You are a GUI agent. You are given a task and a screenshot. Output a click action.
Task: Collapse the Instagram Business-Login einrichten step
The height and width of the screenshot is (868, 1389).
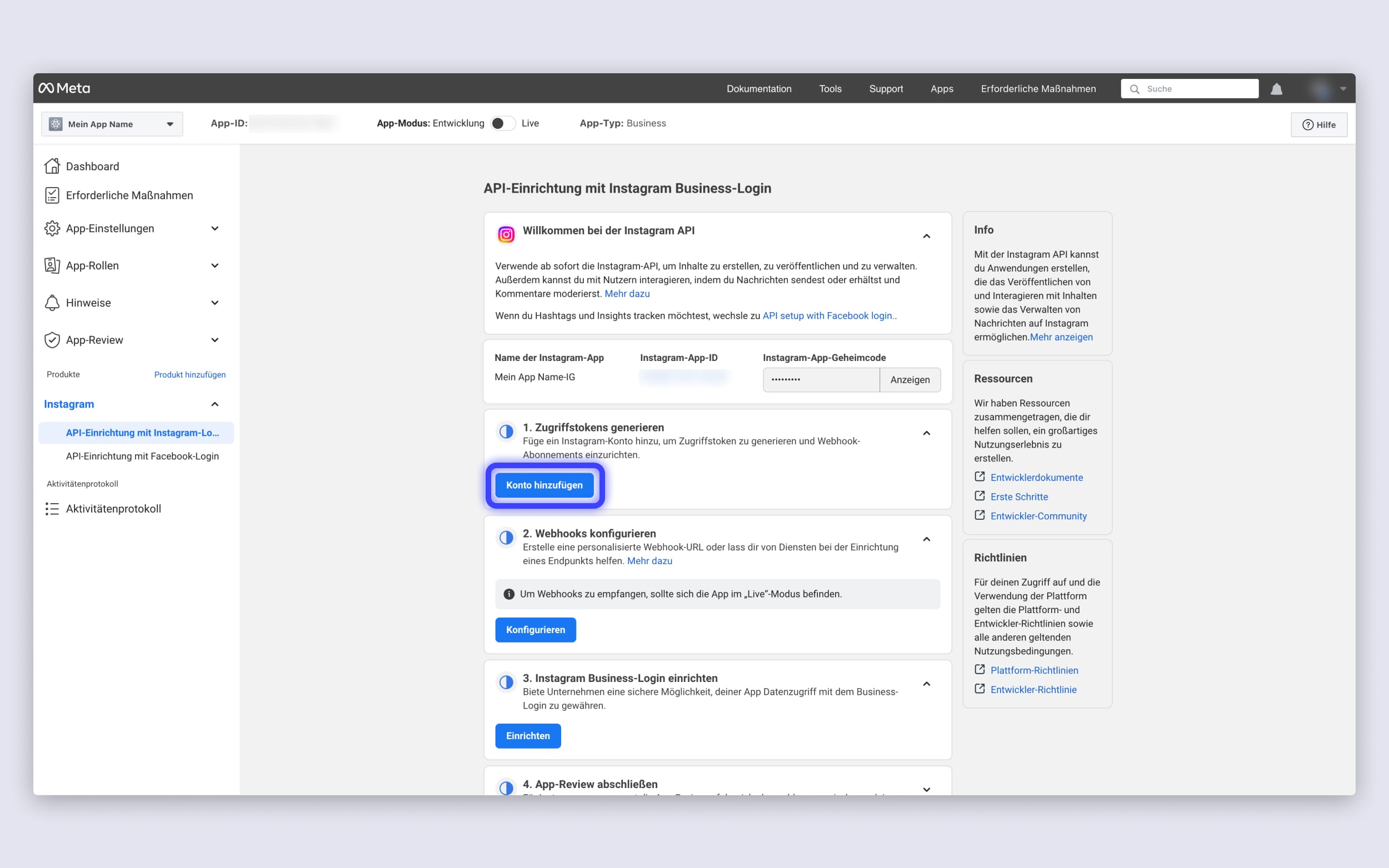click(926, 684)
